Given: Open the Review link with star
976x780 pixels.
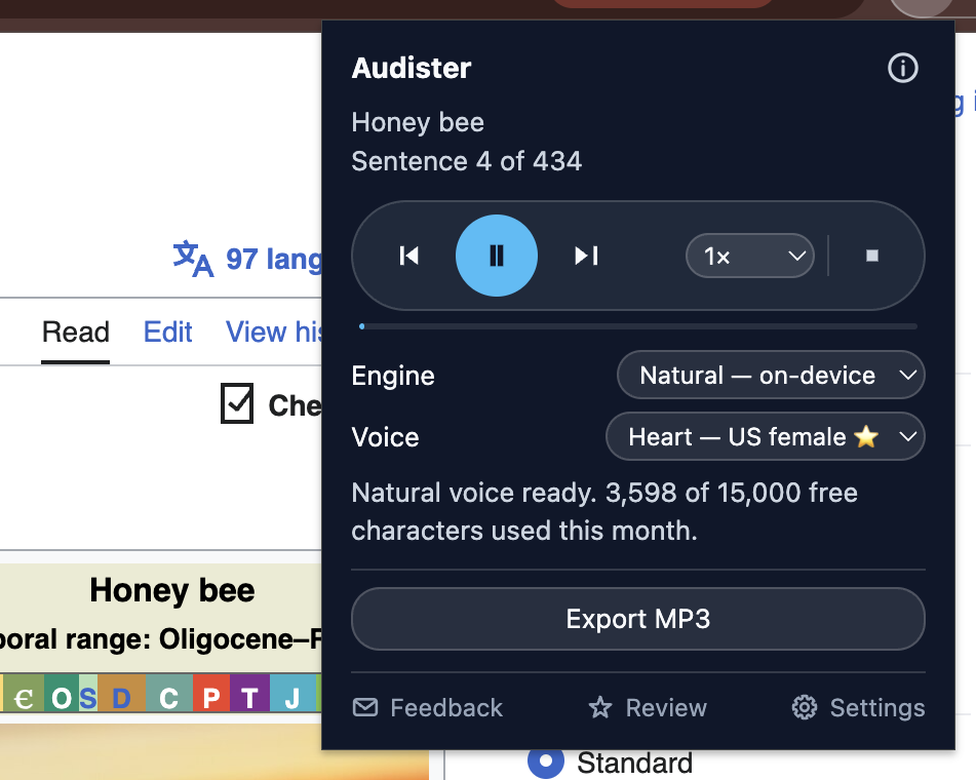Looking at the screenshot, I should coord(647,708).
